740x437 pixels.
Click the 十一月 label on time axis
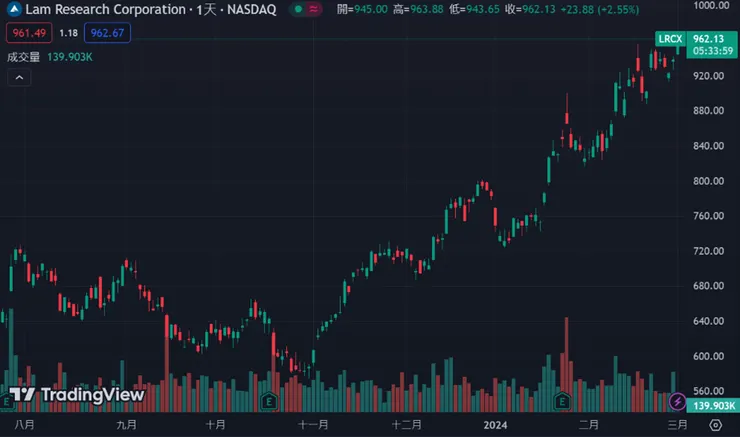[x=313, y=425]
